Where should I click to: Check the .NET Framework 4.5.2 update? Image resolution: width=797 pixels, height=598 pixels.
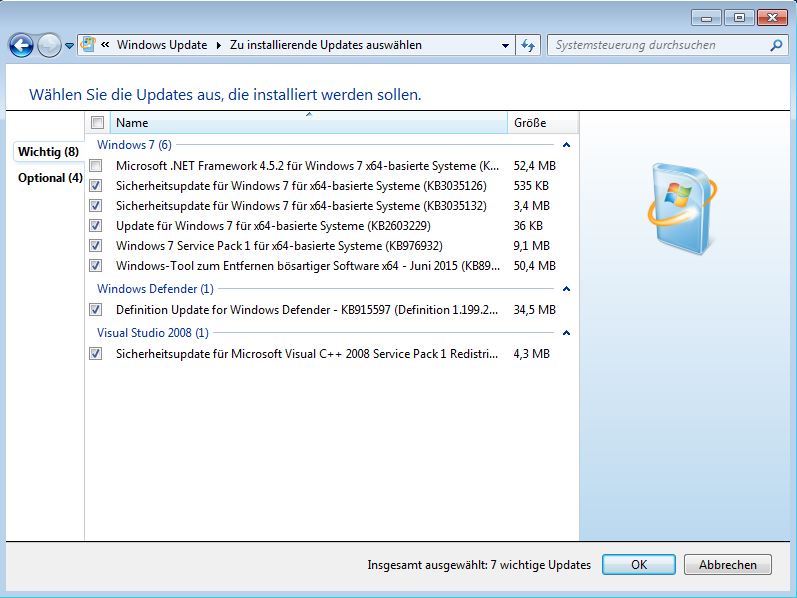click(96, 166)
